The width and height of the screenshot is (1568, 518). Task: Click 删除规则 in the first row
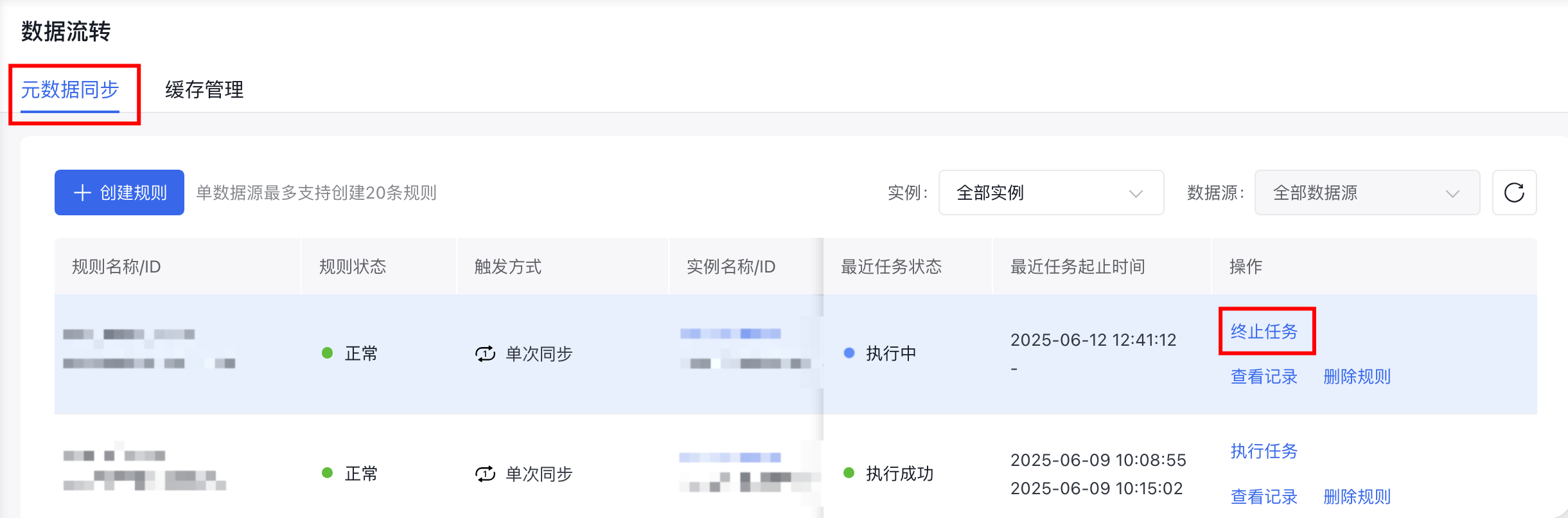[x=1357, y=377]
